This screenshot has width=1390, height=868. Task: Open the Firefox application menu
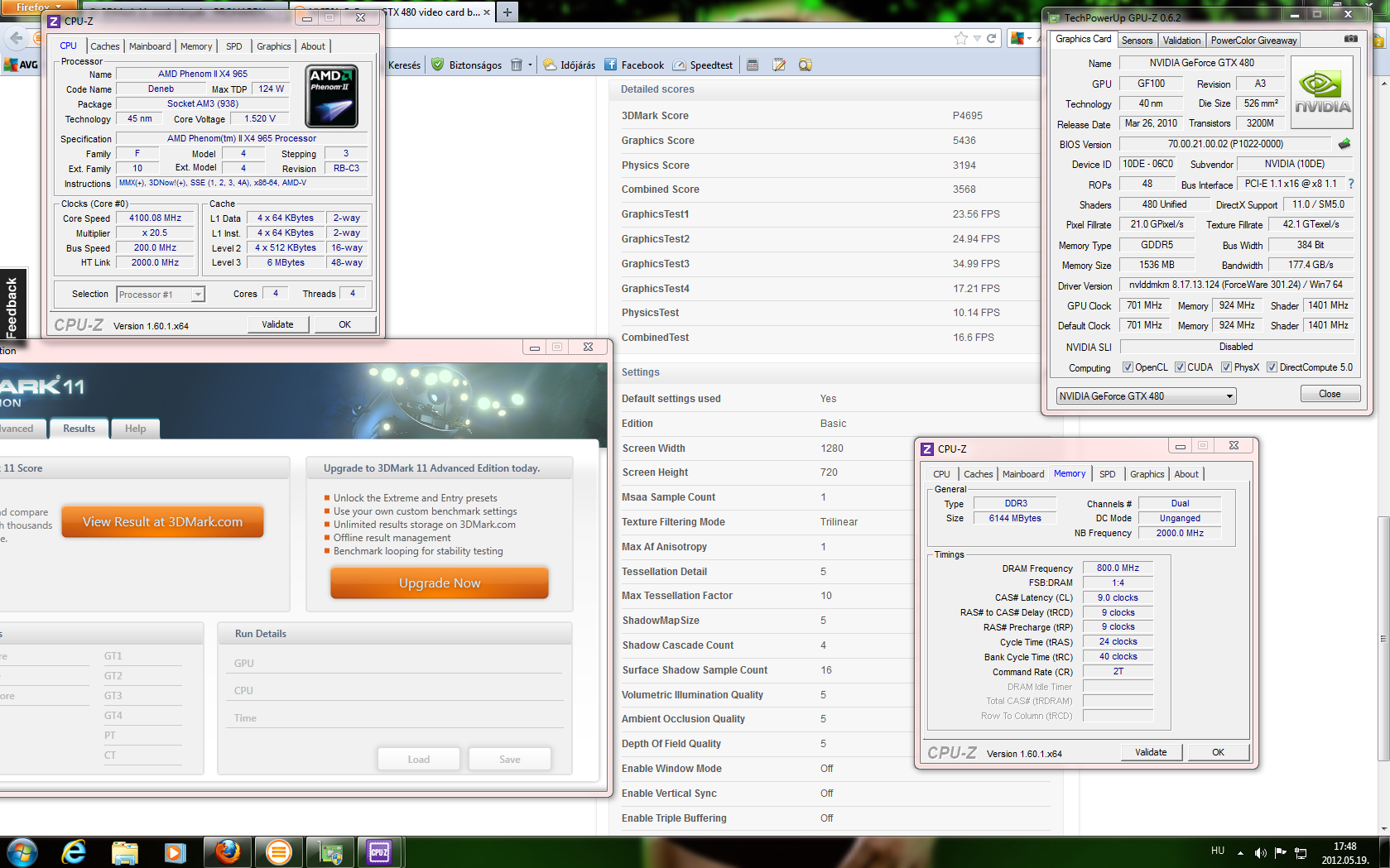click(37, 7)
